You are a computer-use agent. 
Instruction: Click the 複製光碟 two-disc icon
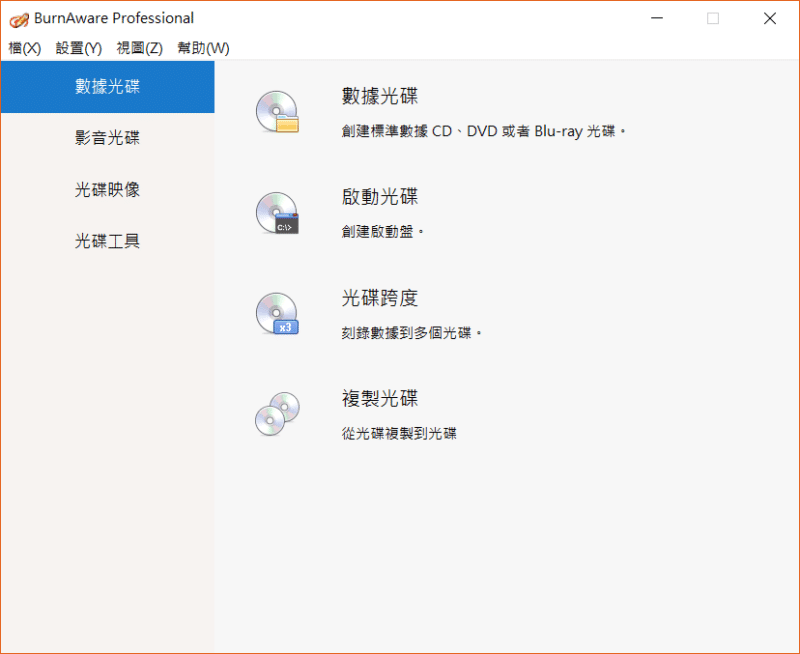[x=277, y=414]
